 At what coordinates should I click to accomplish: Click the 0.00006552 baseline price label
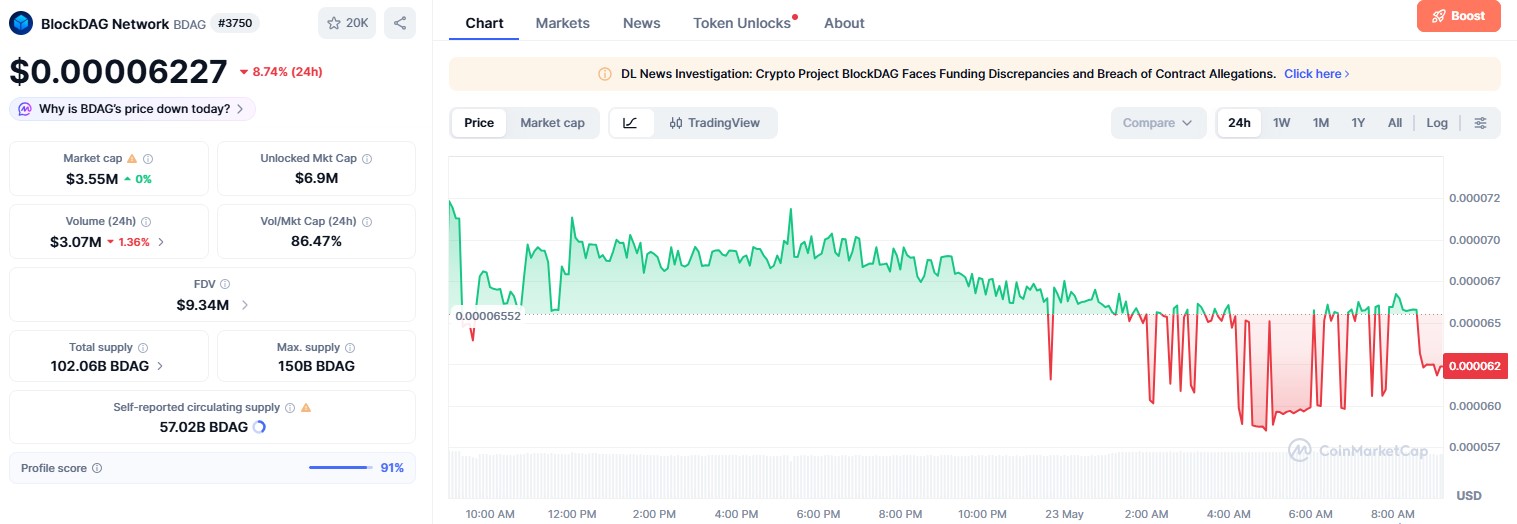(488, 315)
